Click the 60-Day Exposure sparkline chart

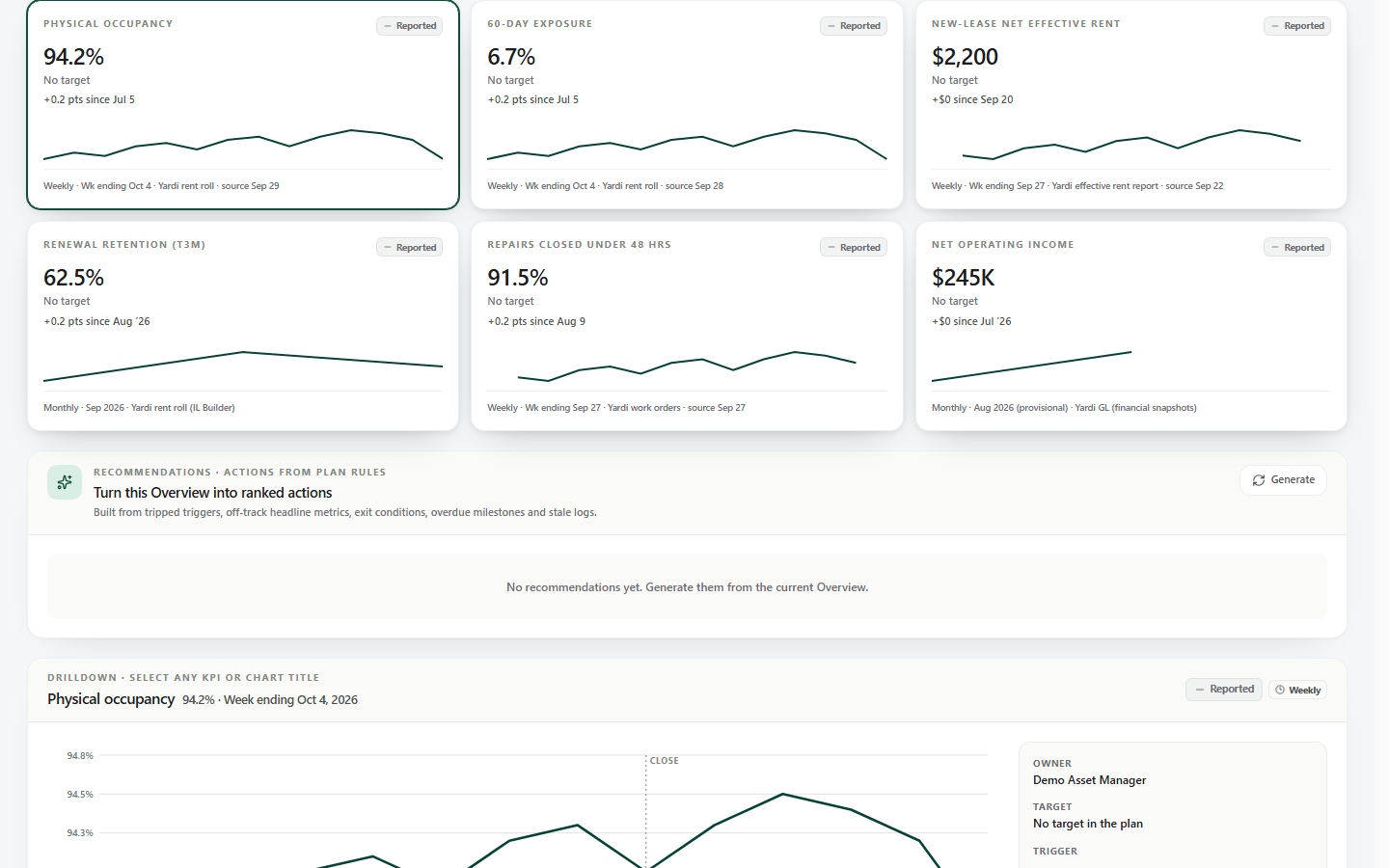point(687,145)
